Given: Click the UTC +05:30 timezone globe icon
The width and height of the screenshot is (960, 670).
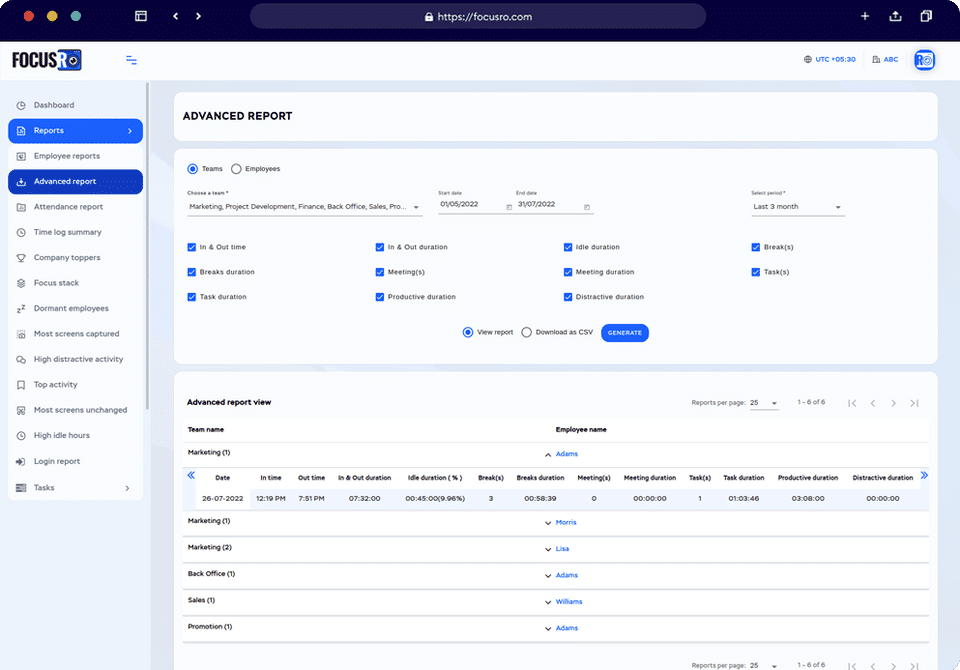Looking at the screenshot, I should tap(808, 59).
